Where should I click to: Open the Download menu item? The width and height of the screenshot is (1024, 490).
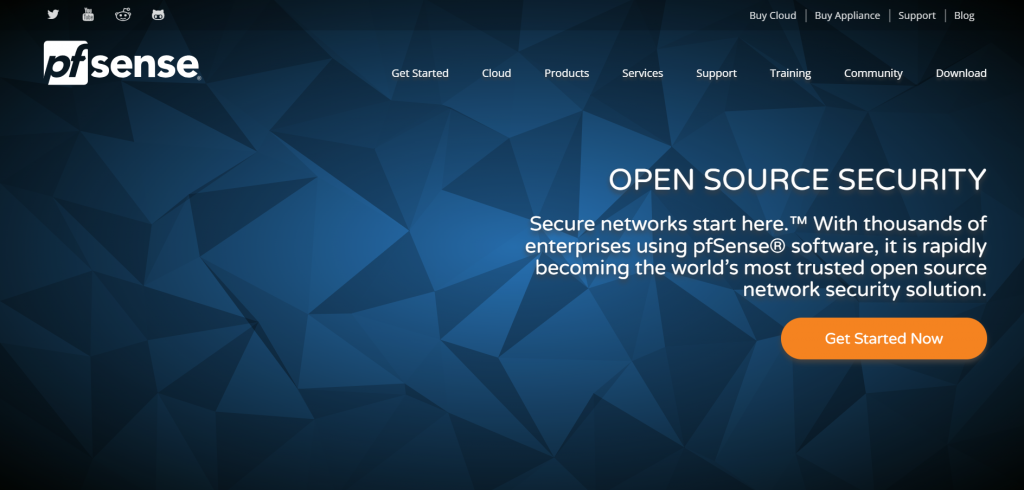tap(961, 73)
